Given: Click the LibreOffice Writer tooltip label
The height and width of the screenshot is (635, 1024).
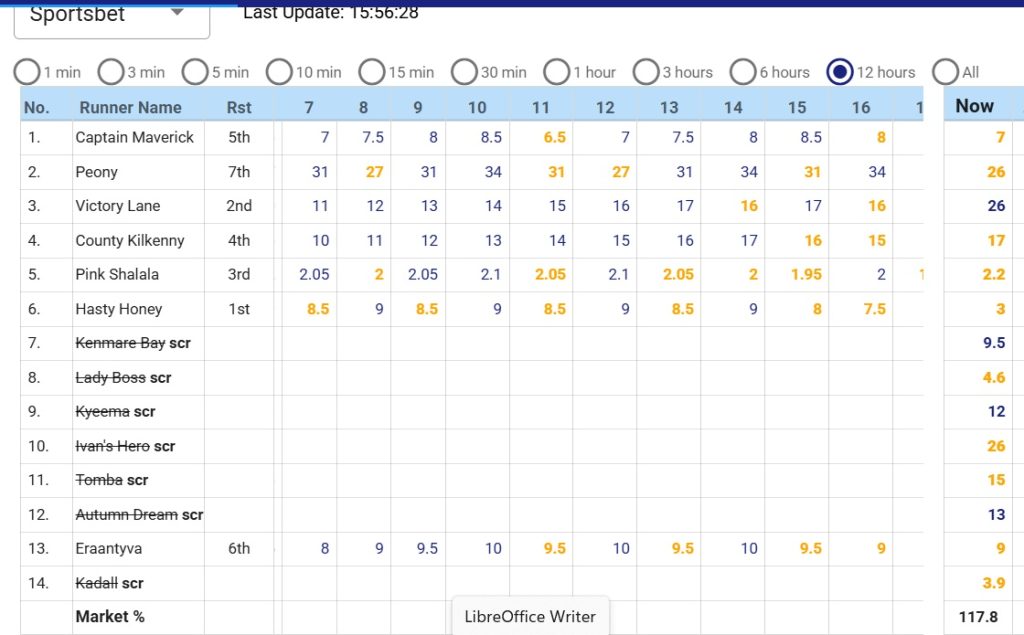Looking at the screenshot, I should [530, 616].
